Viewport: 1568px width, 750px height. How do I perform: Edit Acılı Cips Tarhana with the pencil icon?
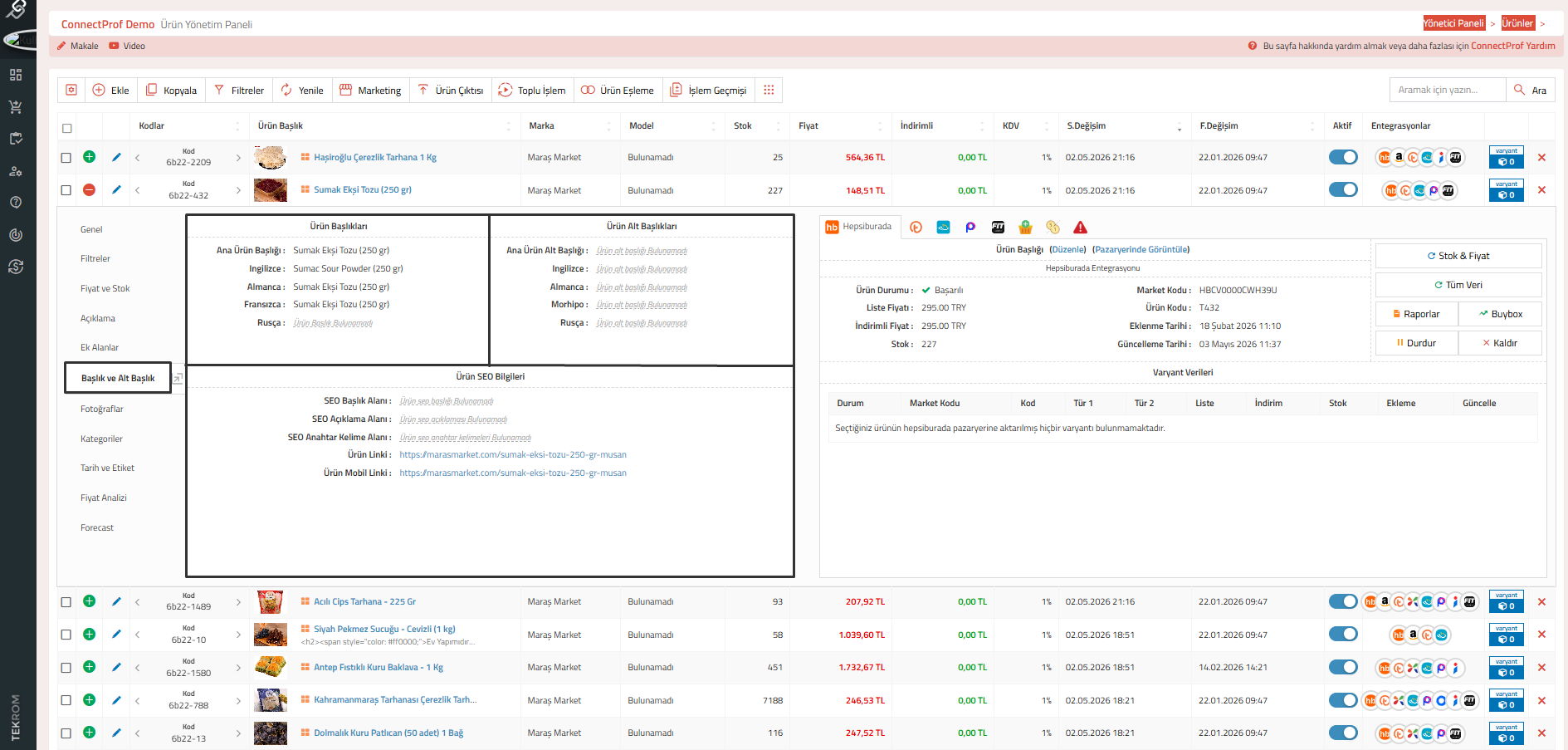click(116, 601)
